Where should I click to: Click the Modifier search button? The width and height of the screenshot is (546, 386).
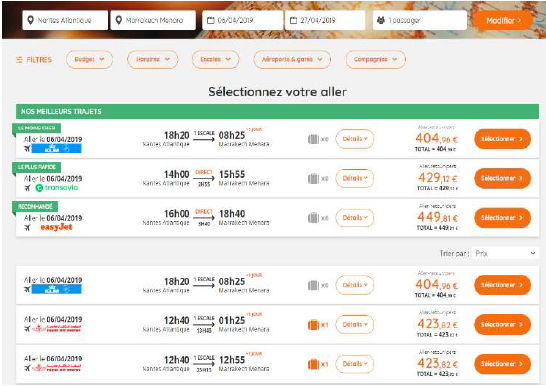(504, 21)
